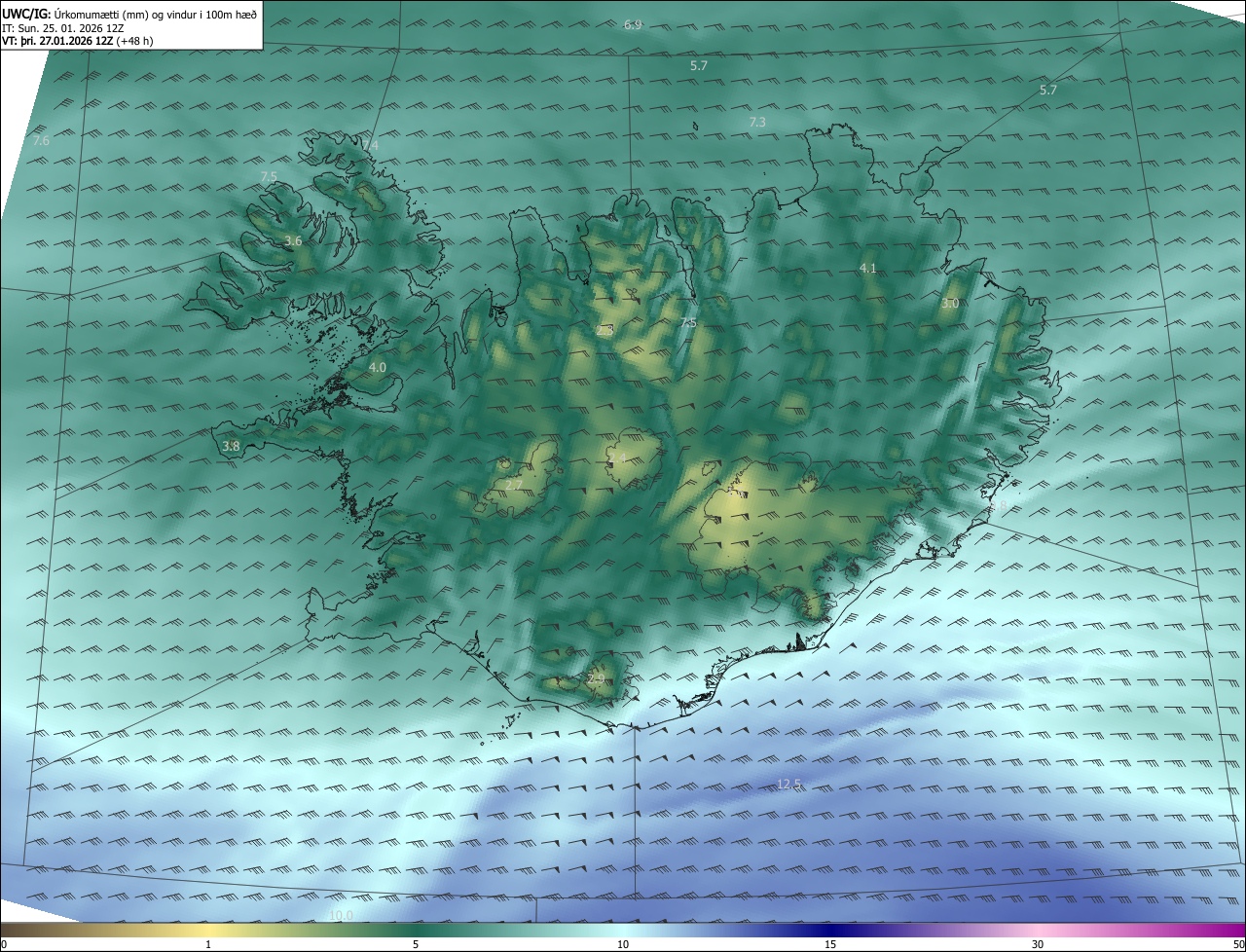Click the 6.9 value on the map

(633, 24)
